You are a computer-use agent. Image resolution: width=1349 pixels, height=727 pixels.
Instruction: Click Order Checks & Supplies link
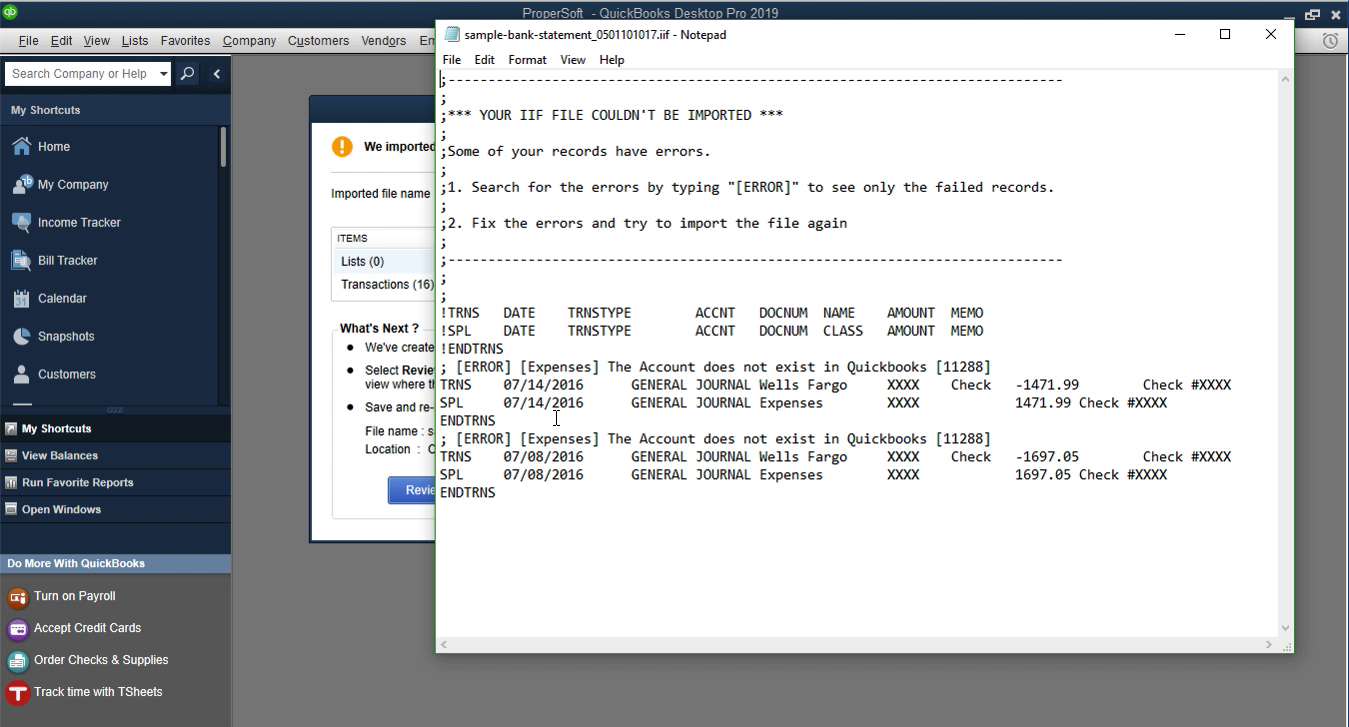[x=101, y=660]
